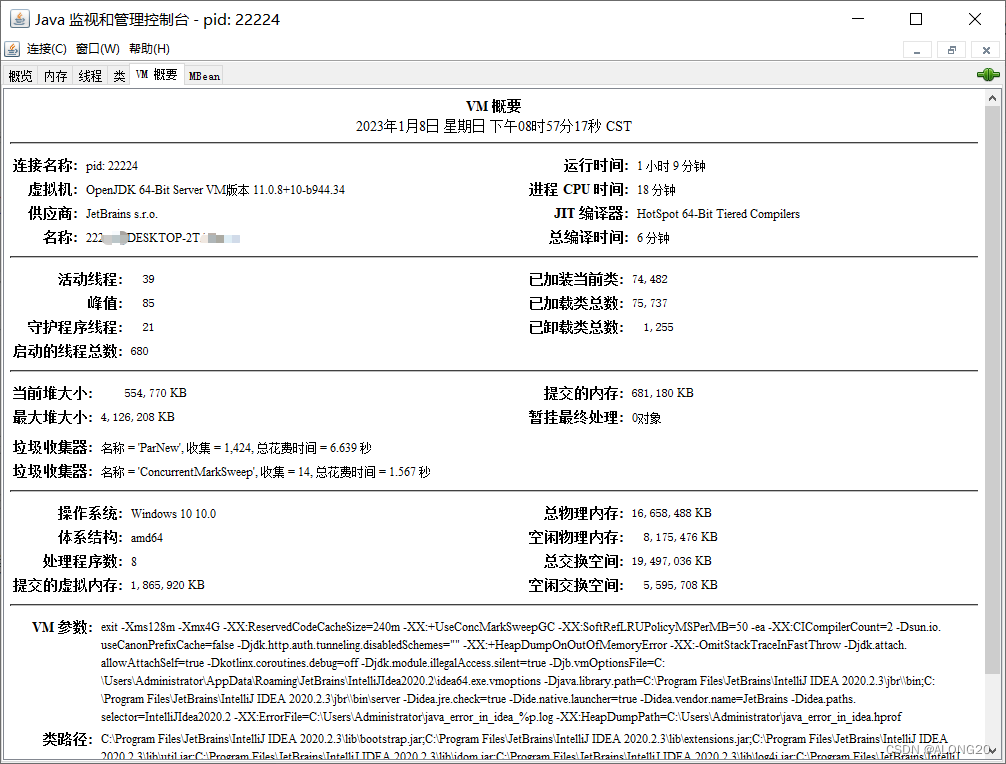
Task: Click the live threads value 39
Action: (x=148, y=279)
